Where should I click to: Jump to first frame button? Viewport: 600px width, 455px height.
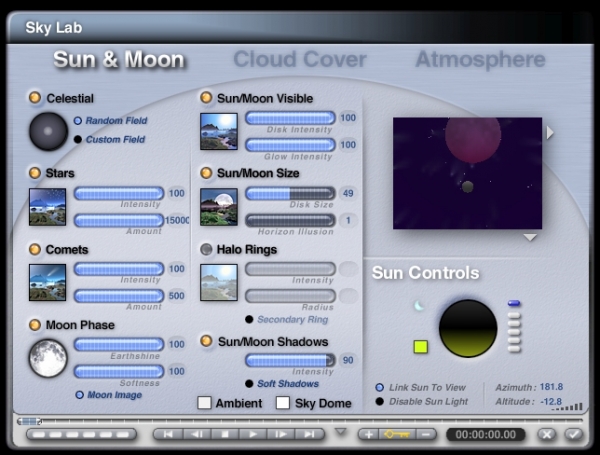click(168, 434)
